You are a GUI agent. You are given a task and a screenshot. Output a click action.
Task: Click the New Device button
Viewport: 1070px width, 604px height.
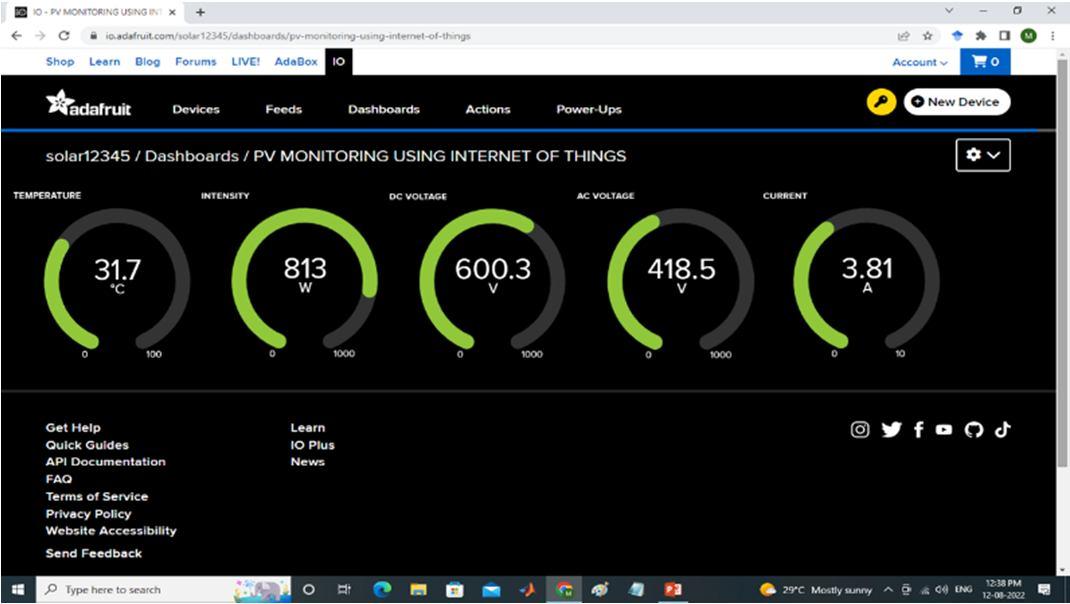(957, 102)
